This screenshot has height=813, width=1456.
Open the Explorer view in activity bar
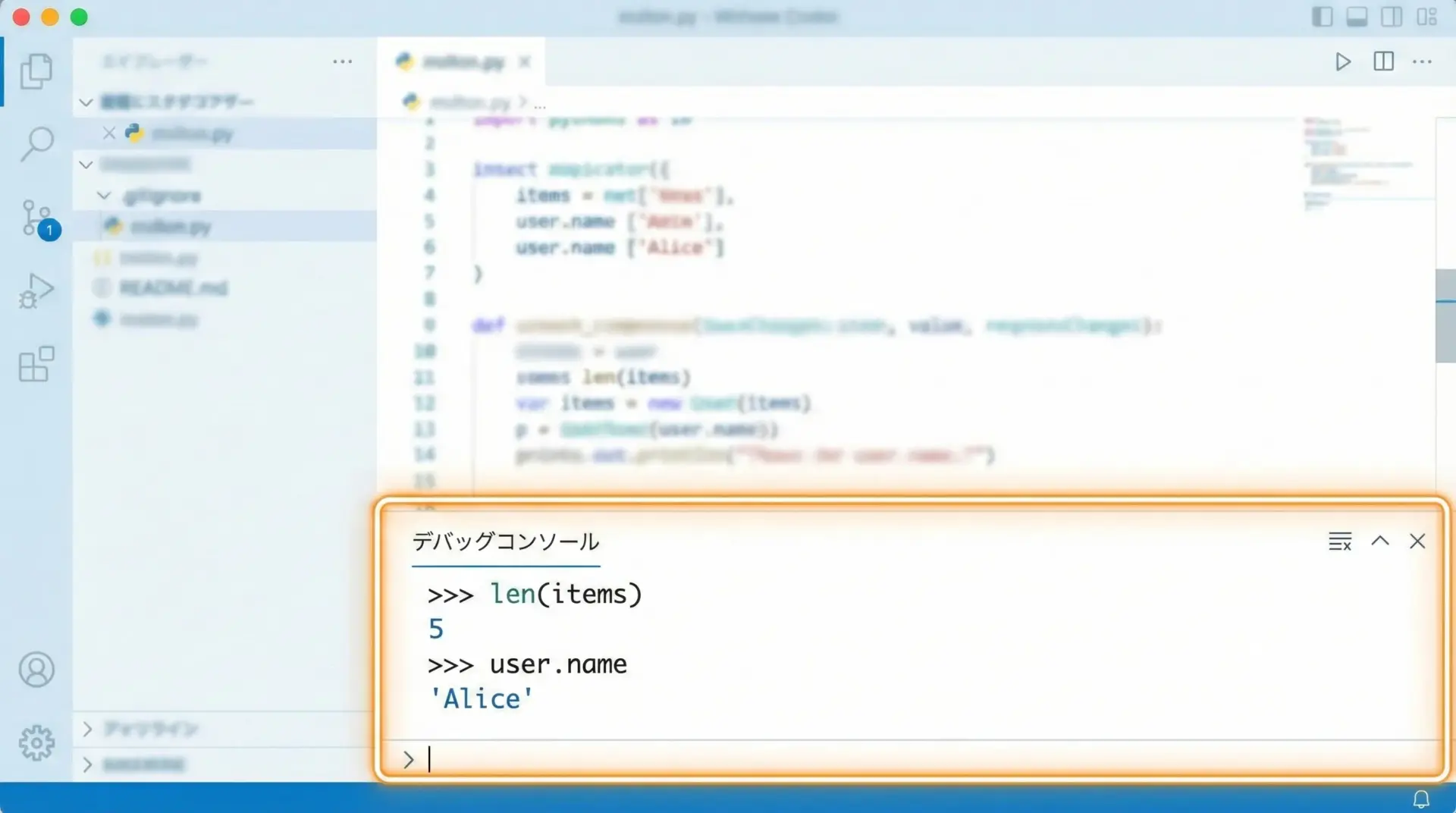[36, 71]
